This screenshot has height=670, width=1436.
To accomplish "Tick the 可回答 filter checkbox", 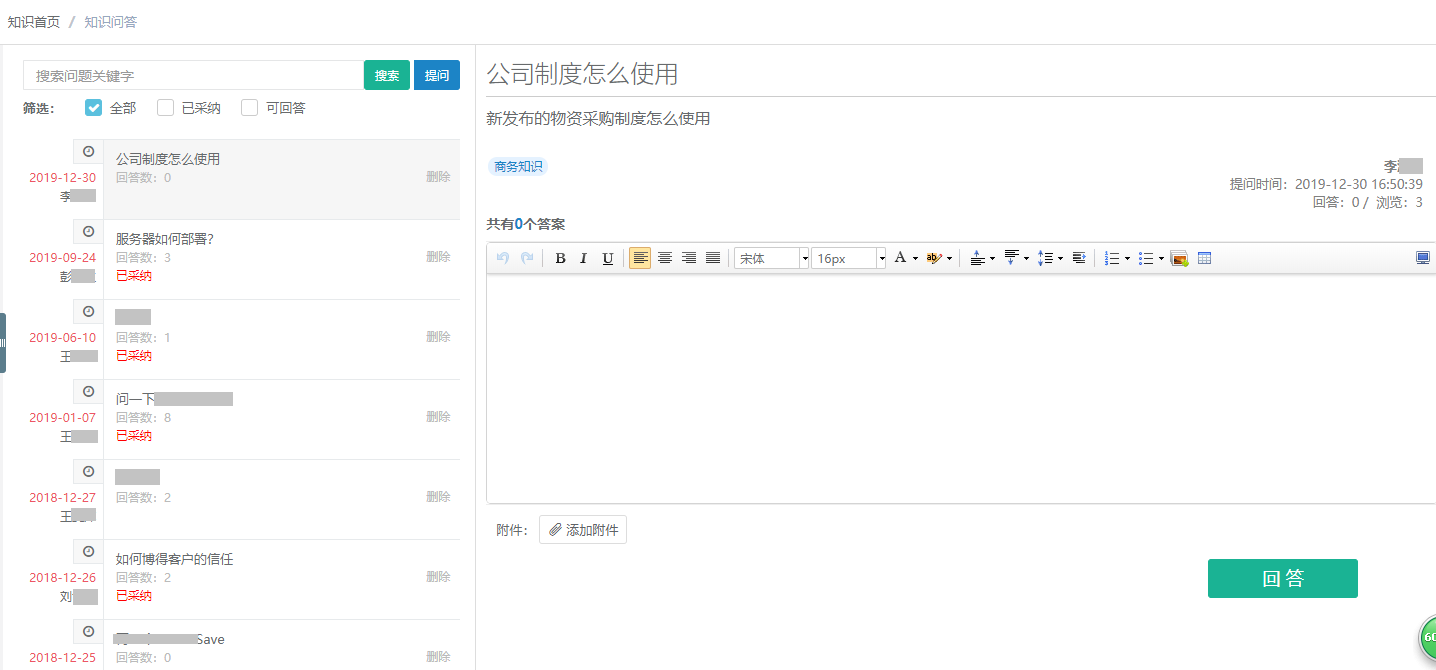I will pos(250,108).
